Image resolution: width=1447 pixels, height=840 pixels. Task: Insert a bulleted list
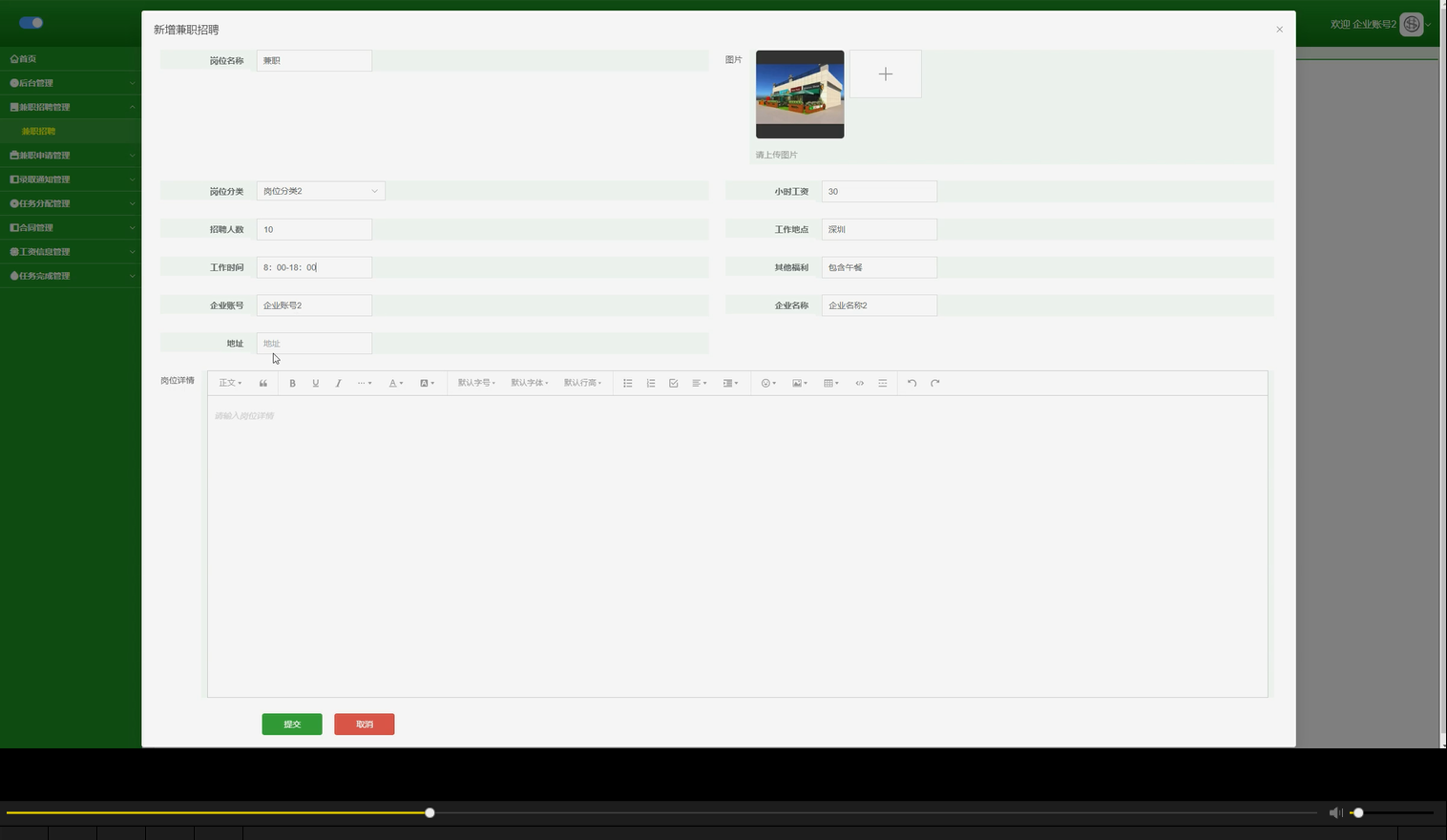click(x=628, y=383)
